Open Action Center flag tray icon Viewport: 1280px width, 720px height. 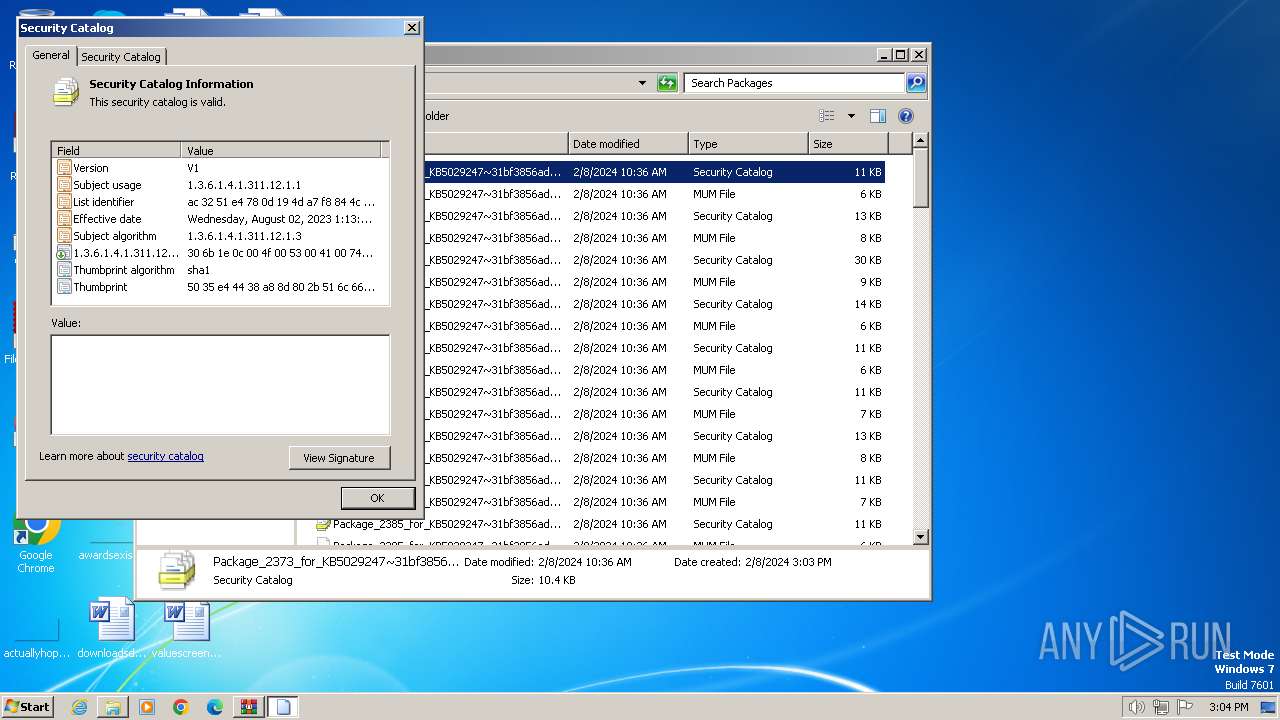click(x=1185, y=707)
